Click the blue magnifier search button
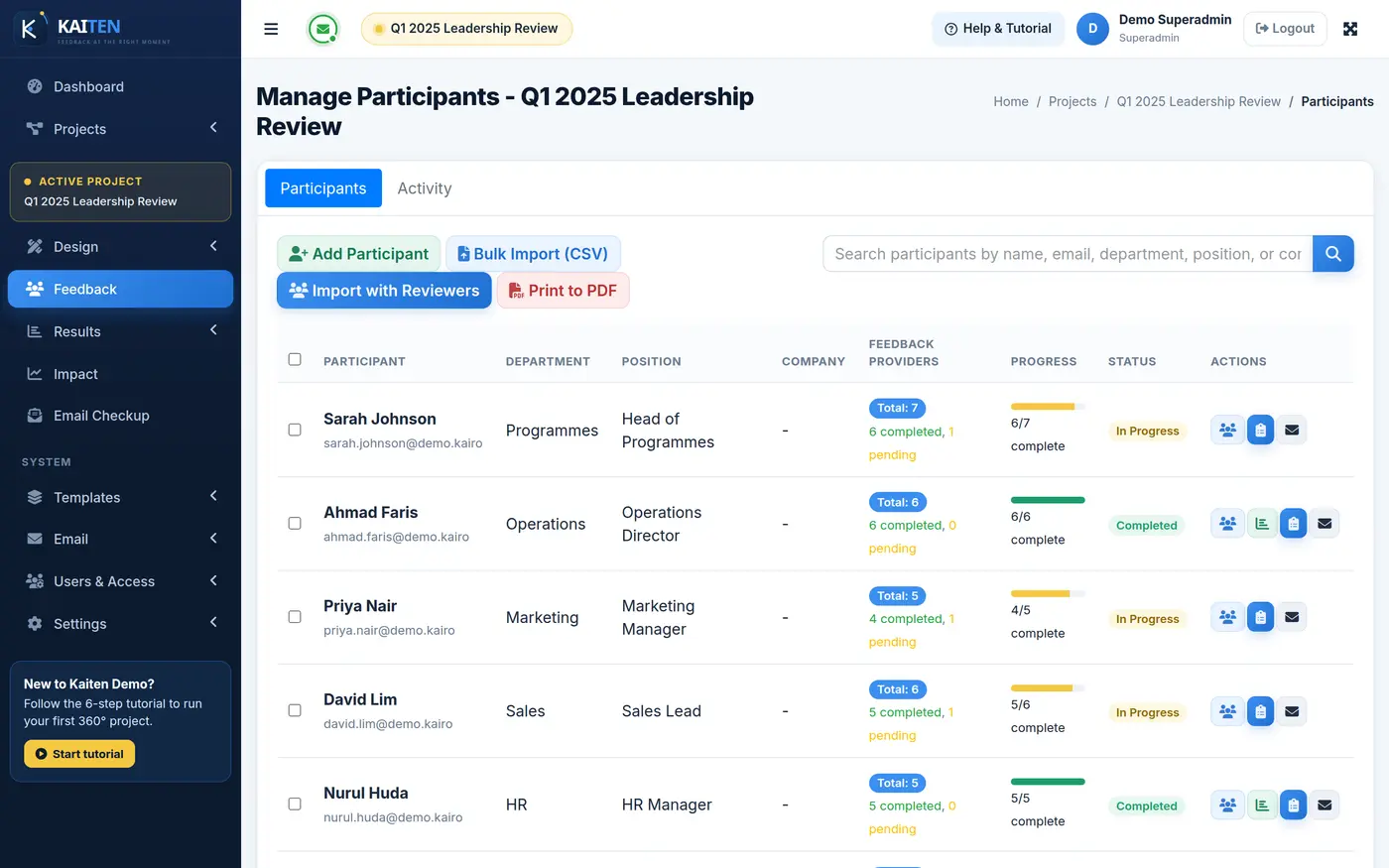The width and height of the screenshot is (1389, 868). coord(1333,254)
